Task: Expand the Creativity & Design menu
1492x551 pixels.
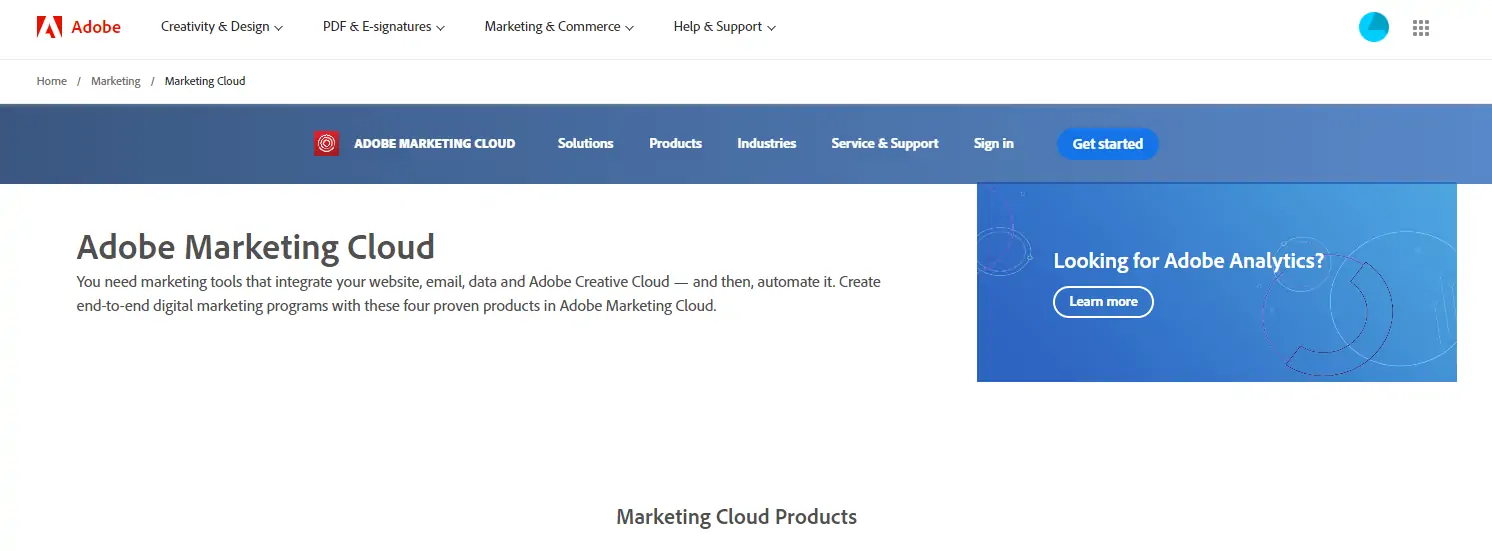Action: (222, 27)
